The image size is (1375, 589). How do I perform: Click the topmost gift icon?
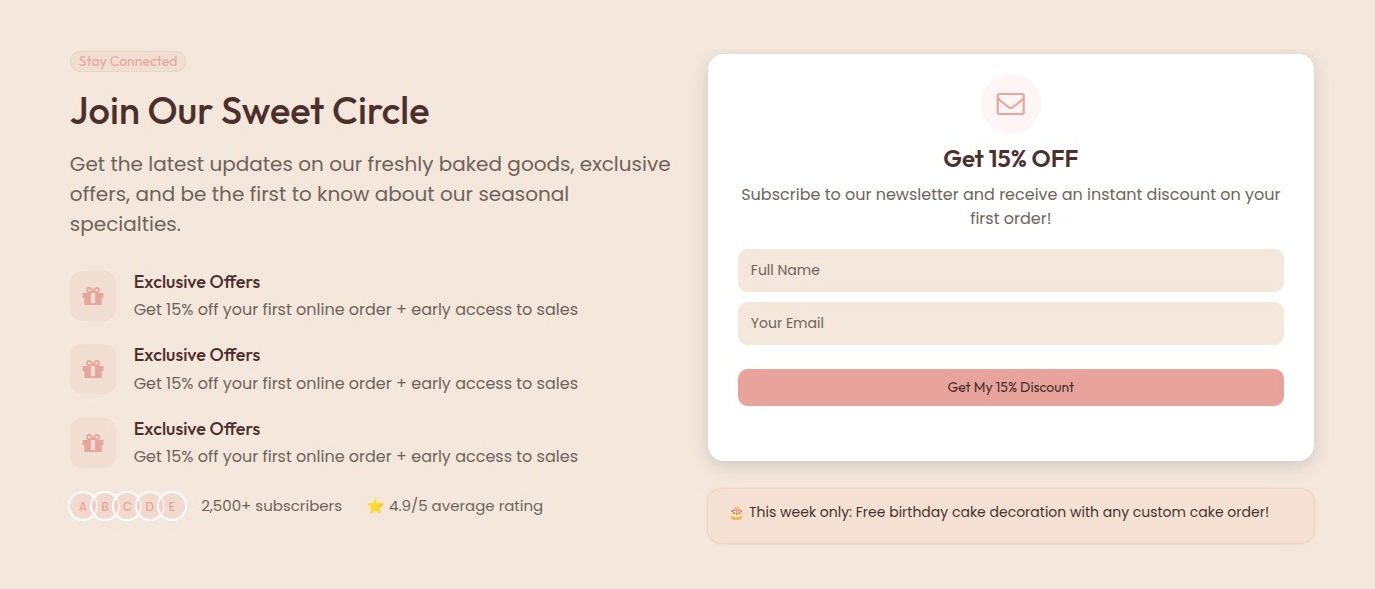(x=93, y=296)
